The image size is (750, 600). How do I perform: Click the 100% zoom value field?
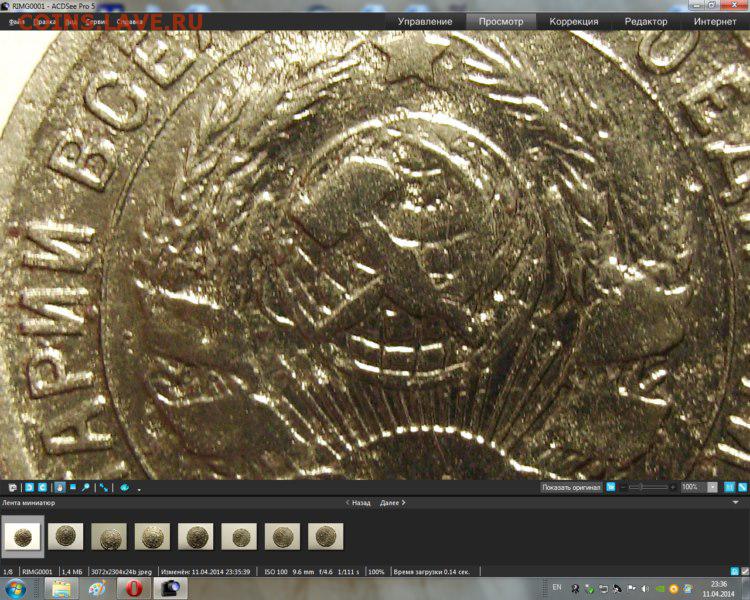[x=693, y=487]
